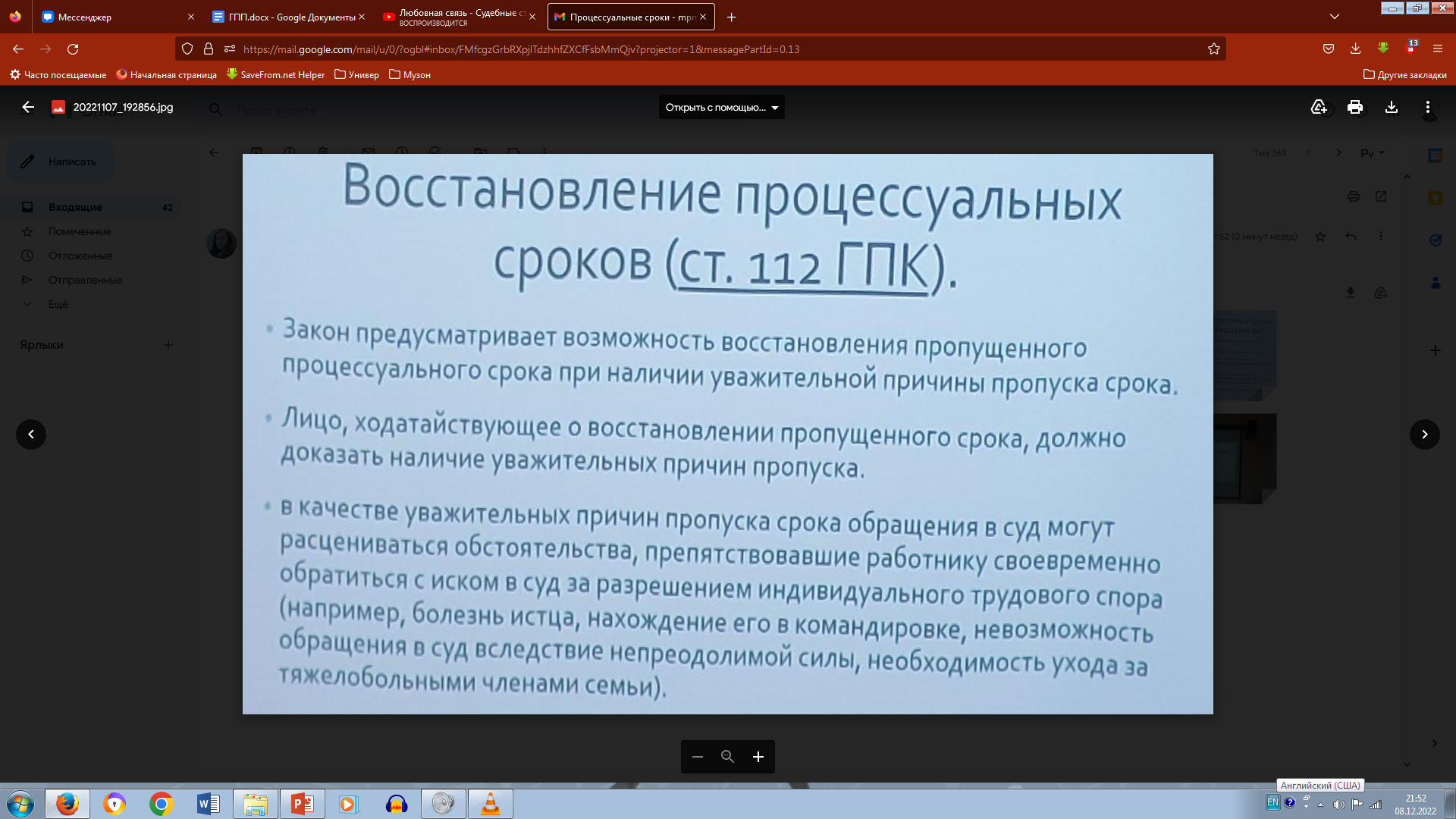Bookmark this page with star
The width and height of the screenshot is (1456, 819).
1213,49
